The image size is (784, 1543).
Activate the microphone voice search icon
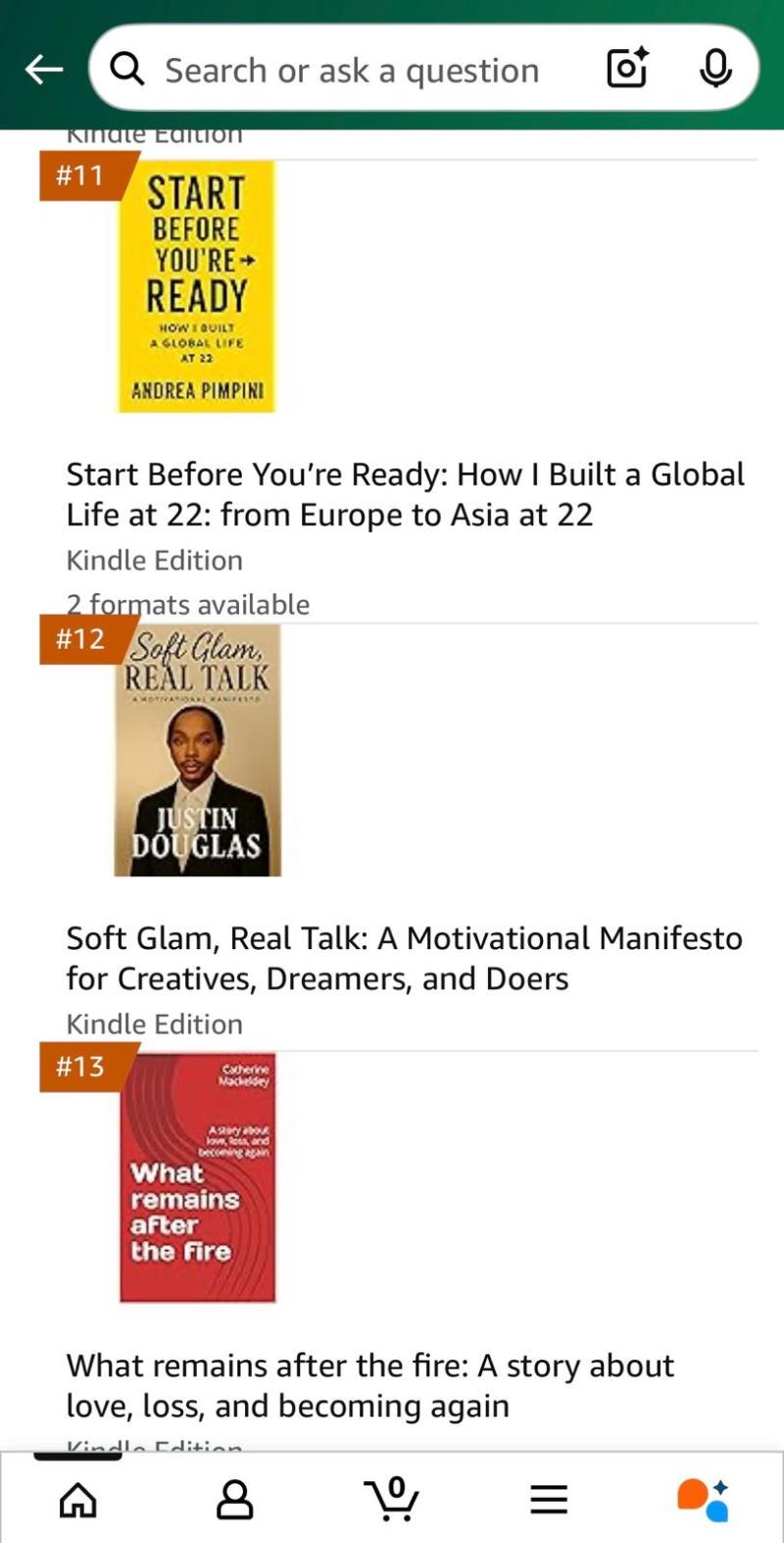tap(716, 69)
